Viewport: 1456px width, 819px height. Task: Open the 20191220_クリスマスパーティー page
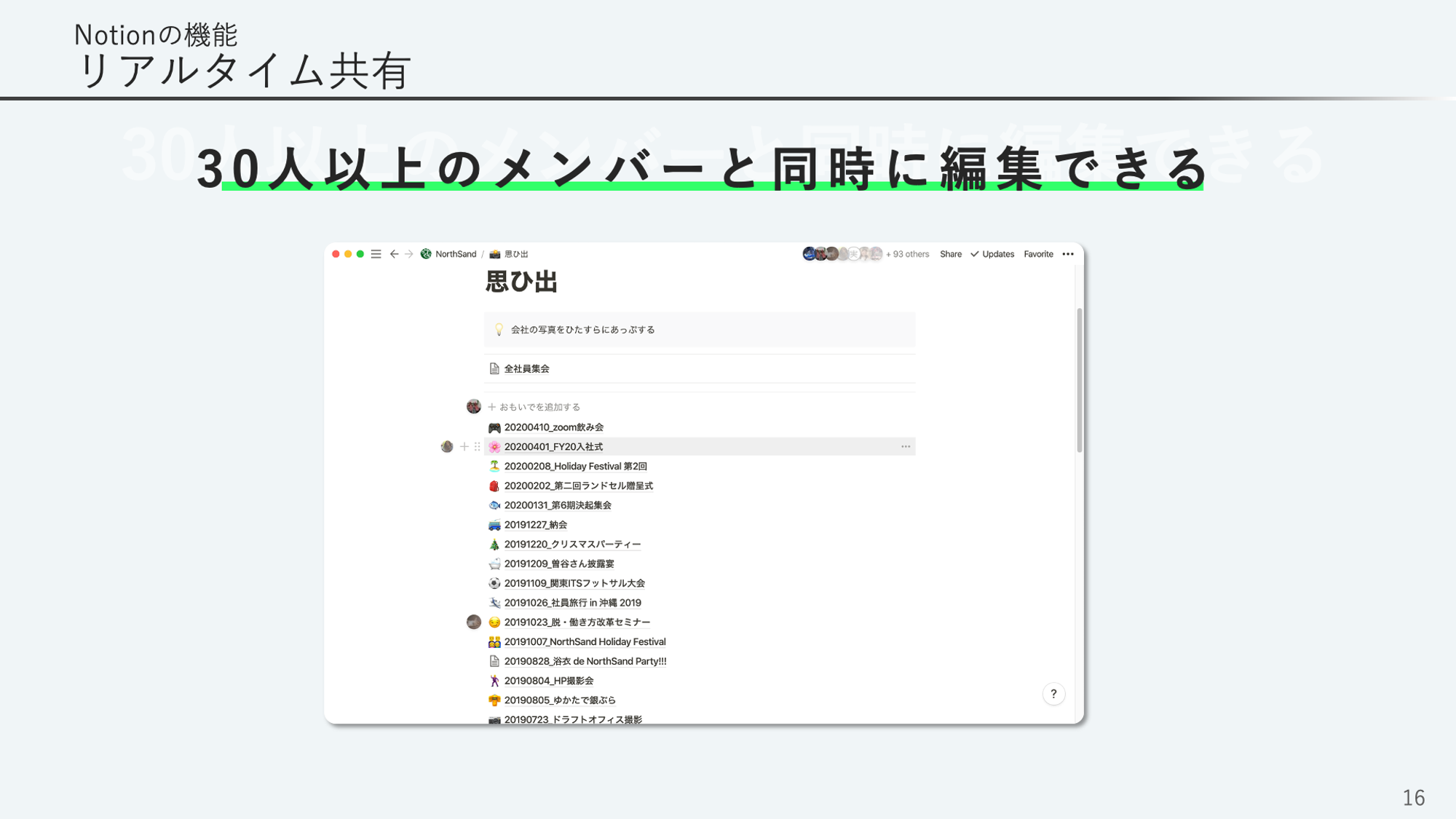point(572,544)
